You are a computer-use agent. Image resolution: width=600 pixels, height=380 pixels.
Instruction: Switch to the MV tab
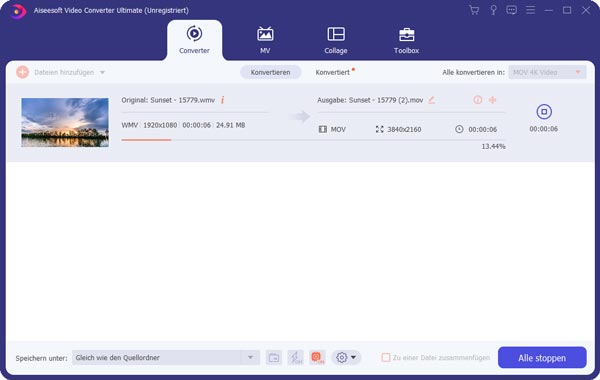click(265, 40)
